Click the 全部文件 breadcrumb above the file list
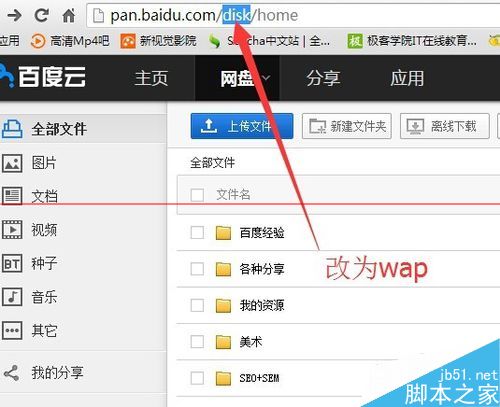The image size is (500, 407). [212, 163]
